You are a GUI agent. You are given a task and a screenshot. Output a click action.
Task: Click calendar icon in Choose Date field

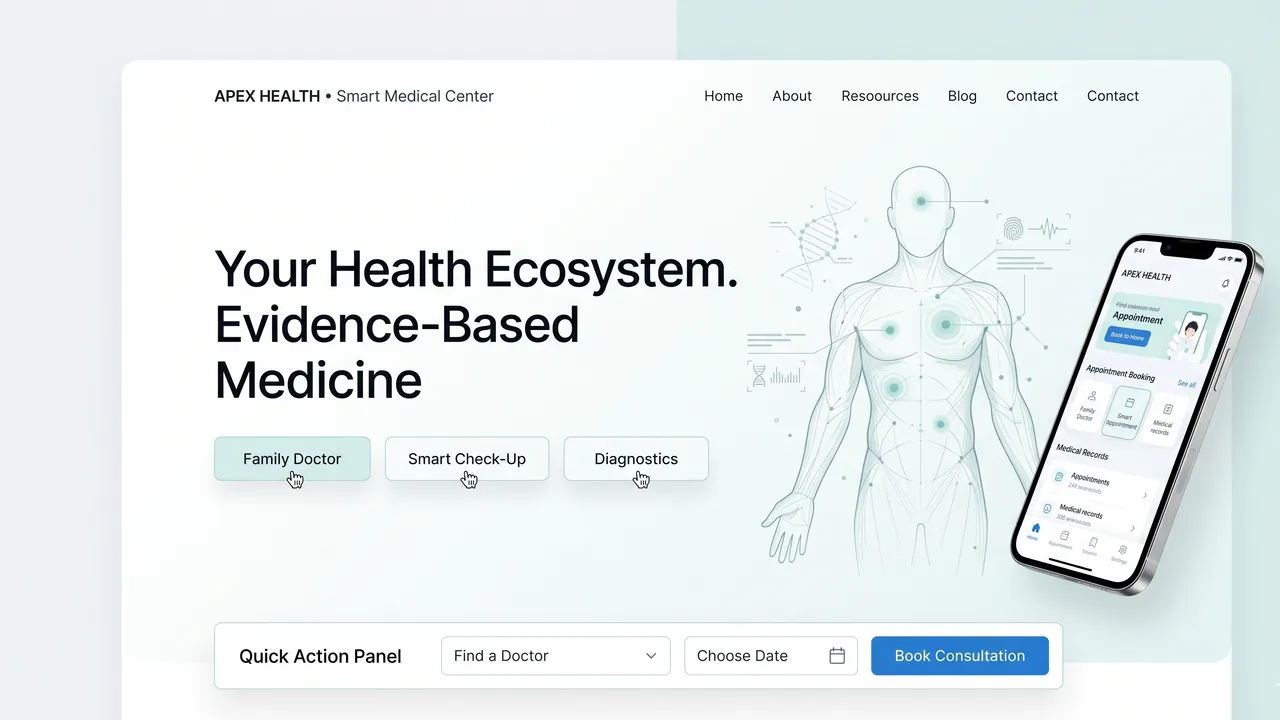(x=837, y=656)
